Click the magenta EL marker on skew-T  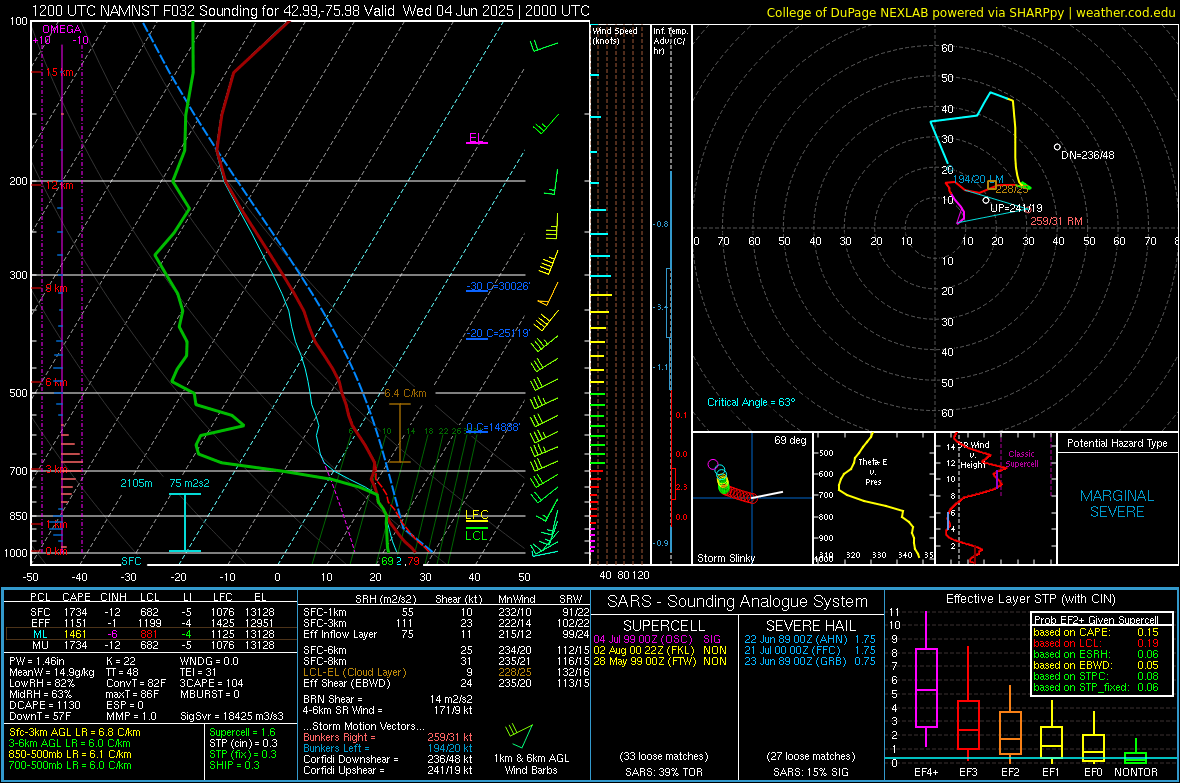476,139
